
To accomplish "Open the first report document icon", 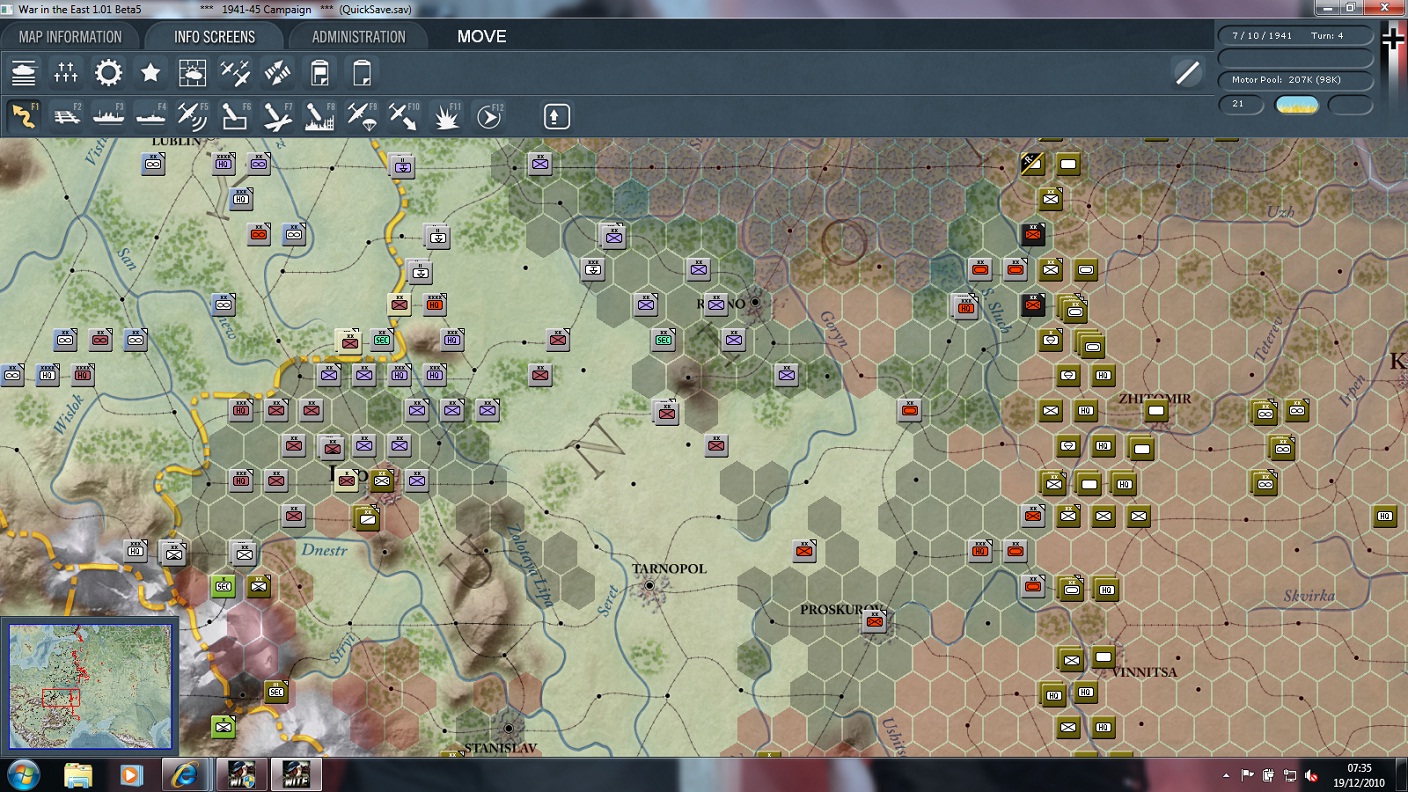I will click(319, 73).
